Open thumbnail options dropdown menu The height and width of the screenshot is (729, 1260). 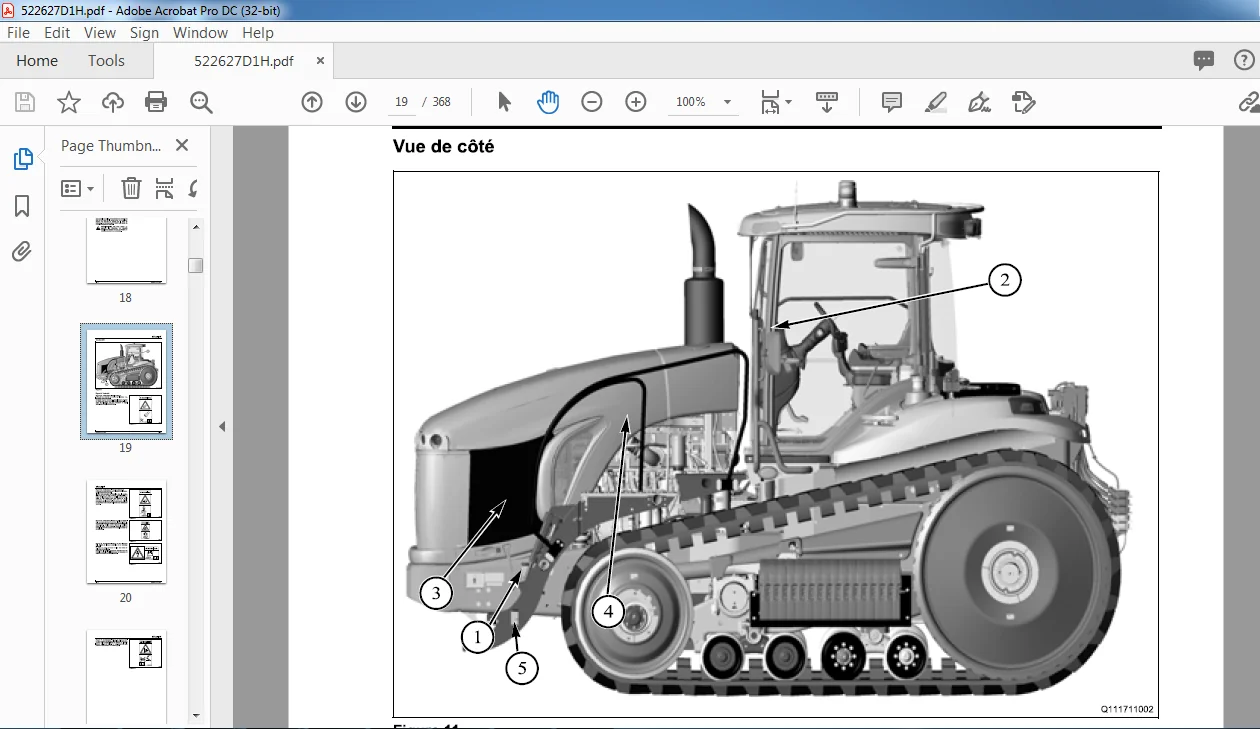[x=78, y=188]
